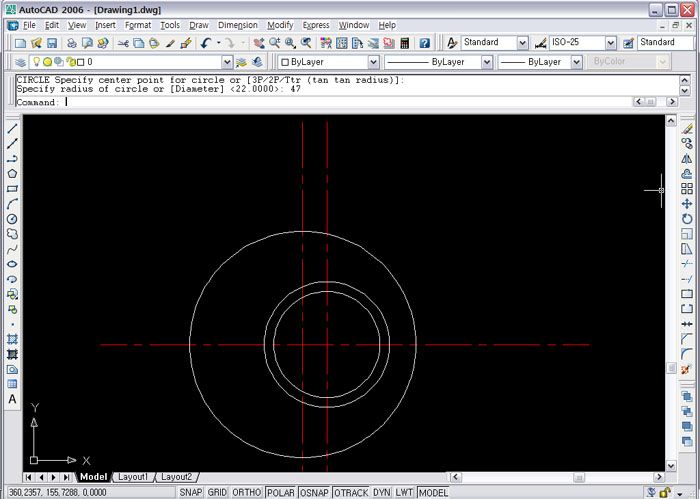Screen dimensions: 700x499
Task: Open the ByLayer linetype dropdown
Action: click(487, 62)
